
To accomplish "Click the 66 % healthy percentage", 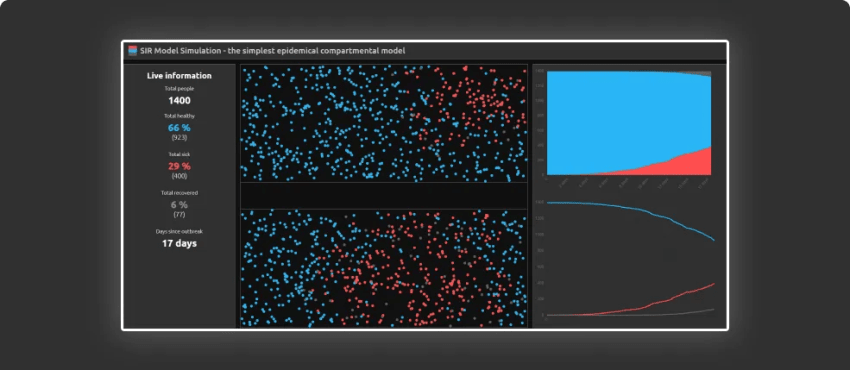I will [179, 128].
